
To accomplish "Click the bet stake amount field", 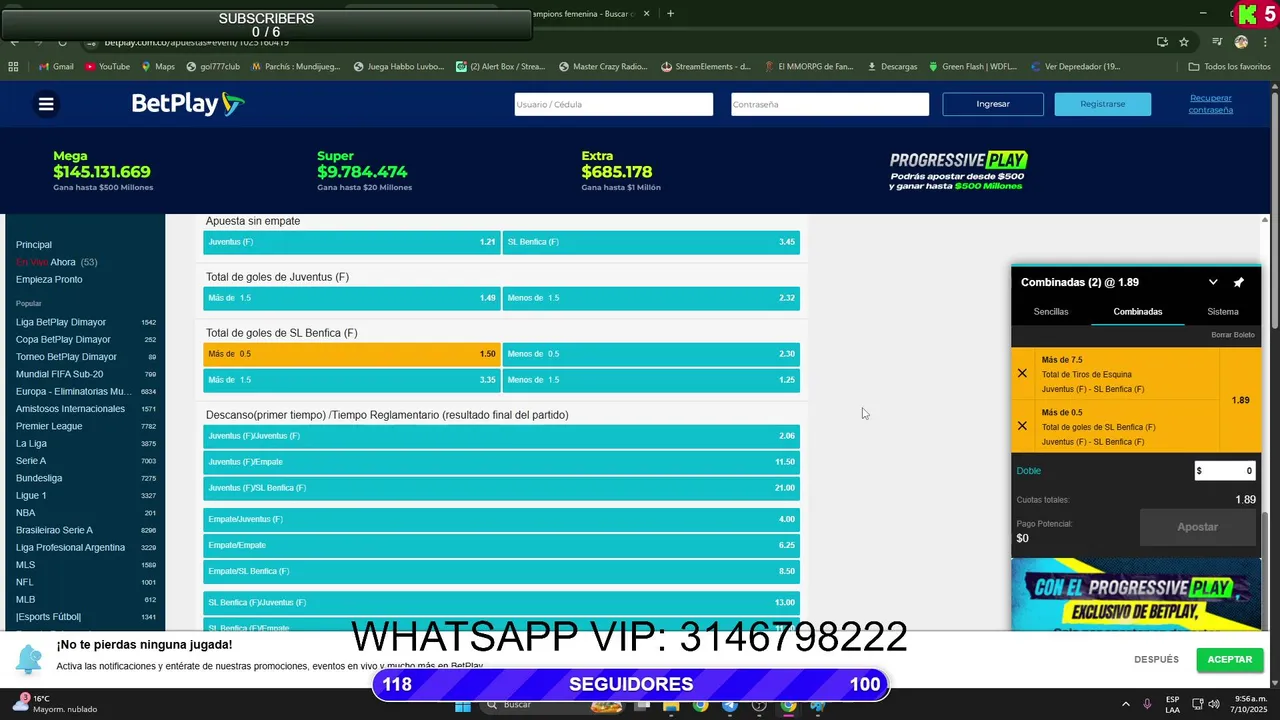I will point(1225,471).
